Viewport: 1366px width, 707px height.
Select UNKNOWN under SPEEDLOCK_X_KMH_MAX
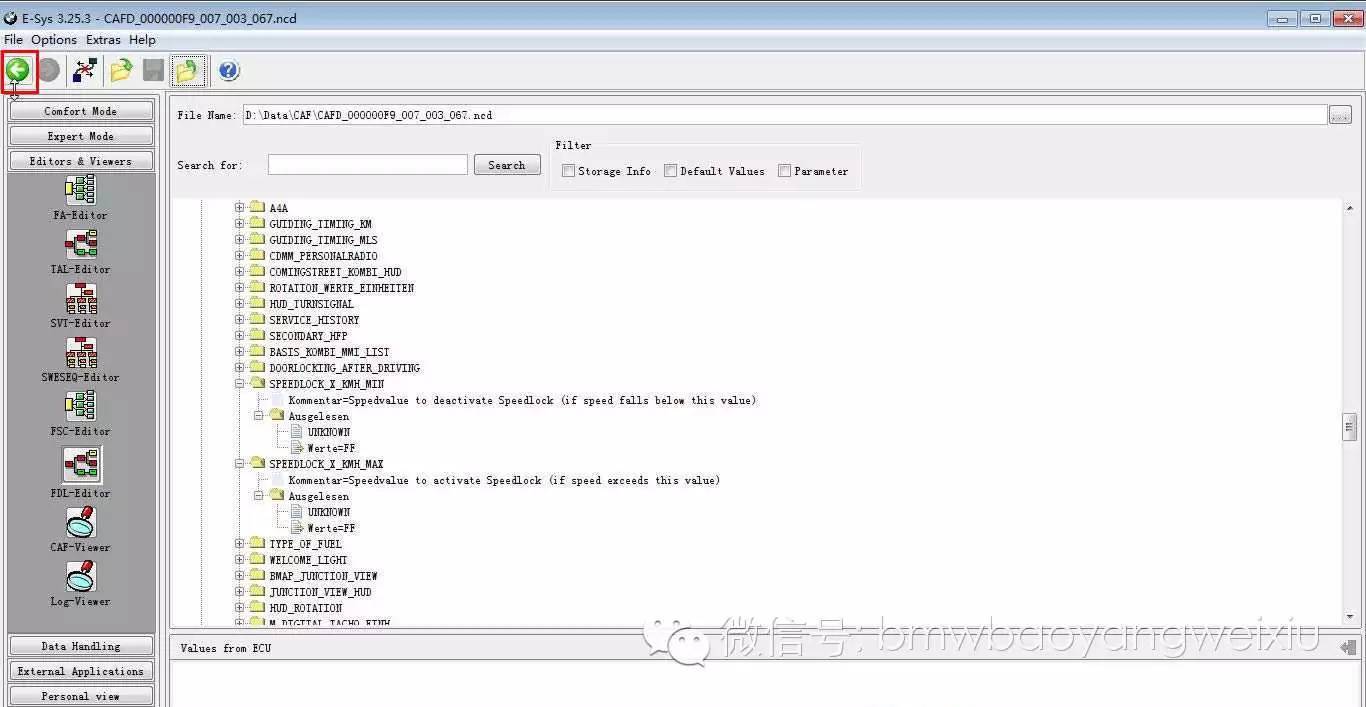[329, 512]
